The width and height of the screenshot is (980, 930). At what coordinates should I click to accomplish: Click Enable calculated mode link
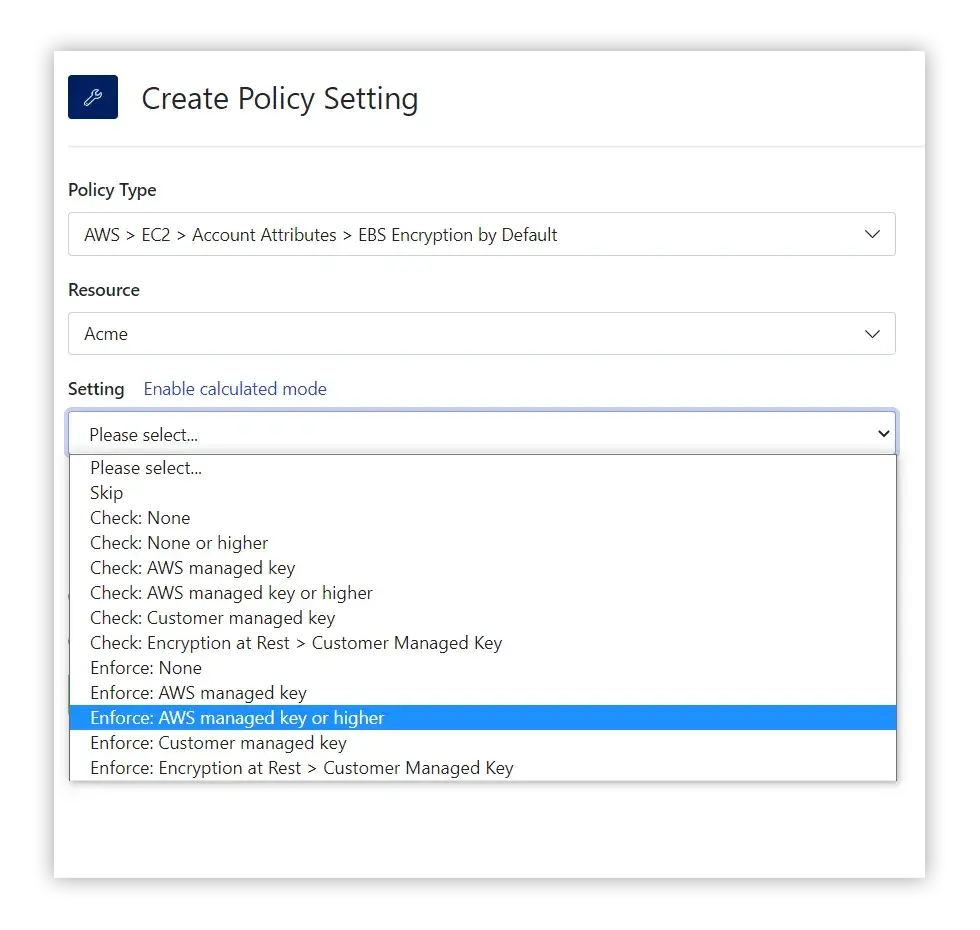(235, 389)
